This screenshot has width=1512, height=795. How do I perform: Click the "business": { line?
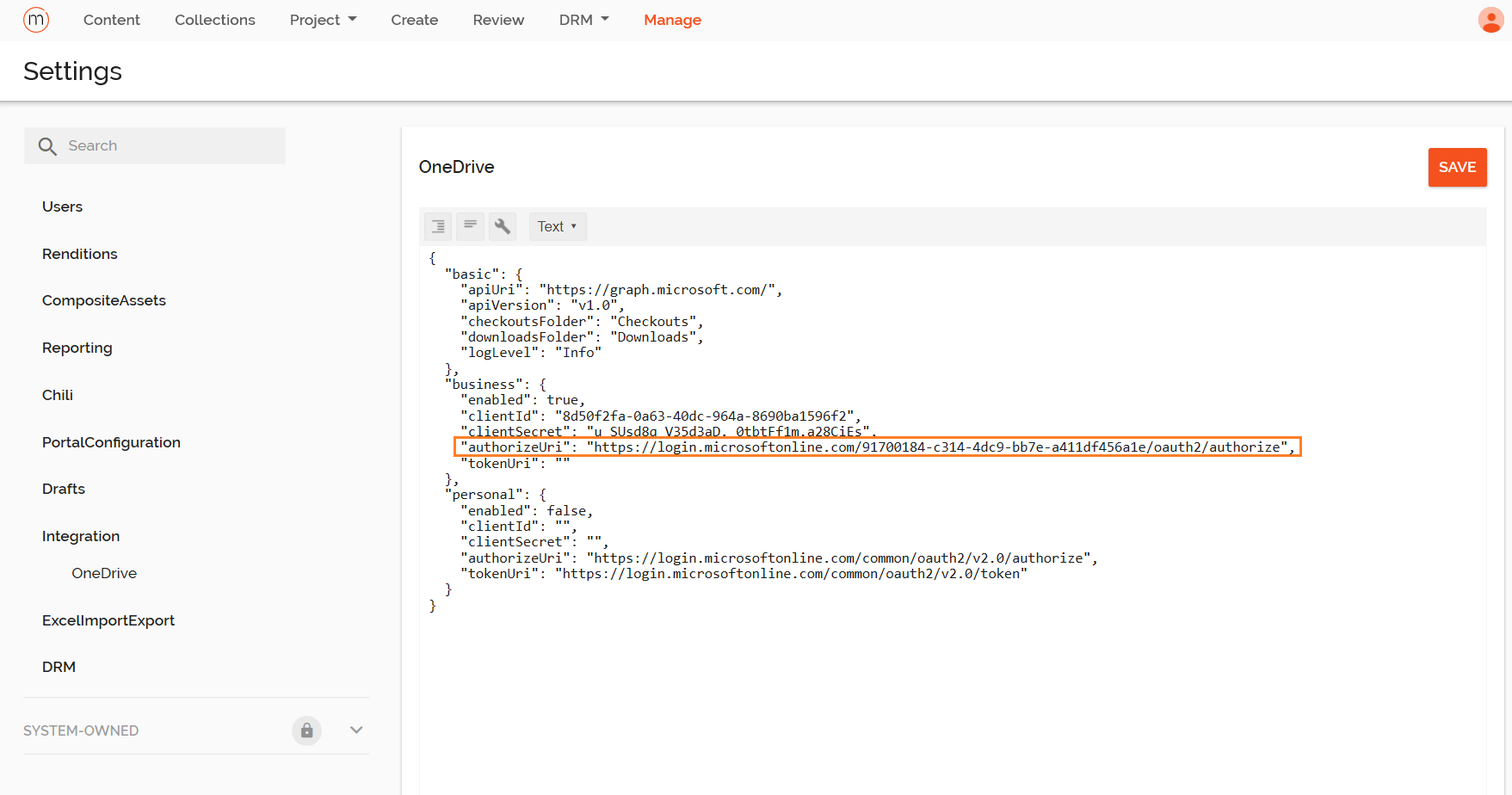coord(496,385)
